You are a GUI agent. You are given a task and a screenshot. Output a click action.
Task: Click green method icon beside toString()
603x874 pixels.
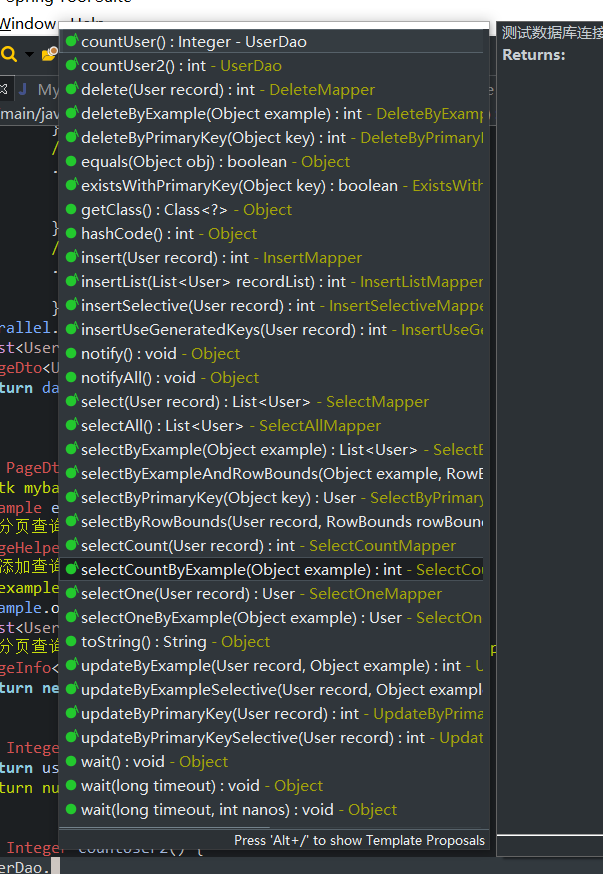tap(71, 641)
